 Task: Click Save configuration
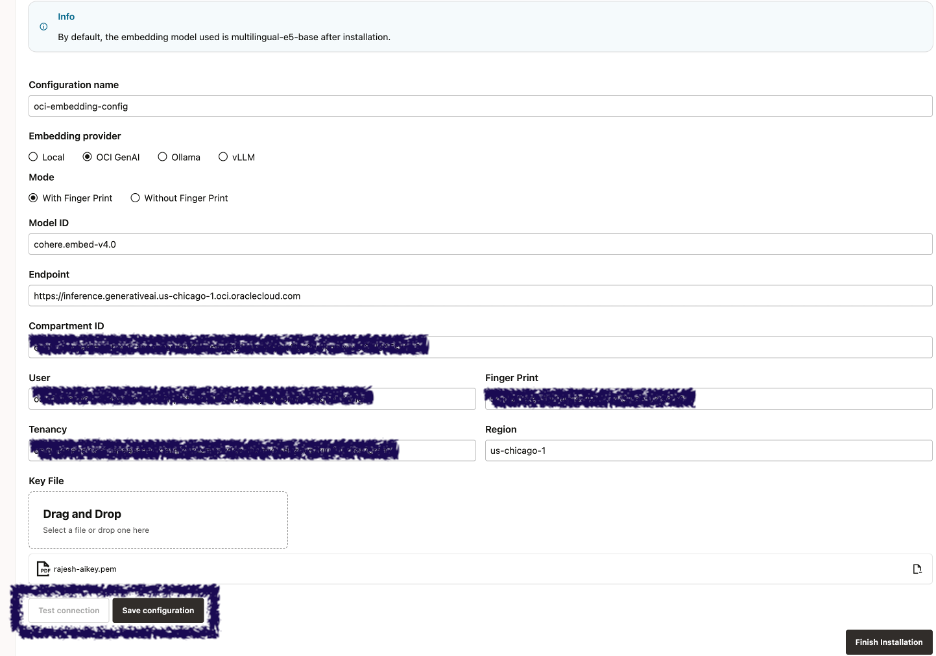click(x=158, y=610)
